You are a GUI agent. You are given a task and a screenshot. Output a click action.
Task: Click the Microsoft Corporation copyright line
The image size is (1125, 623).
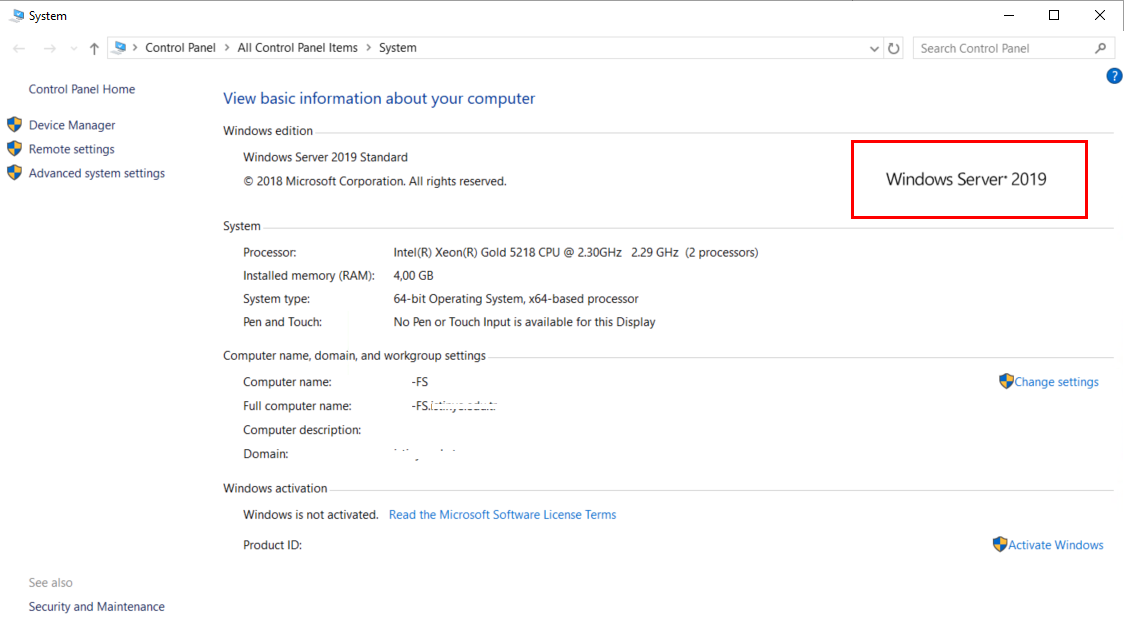coord(375,182)
